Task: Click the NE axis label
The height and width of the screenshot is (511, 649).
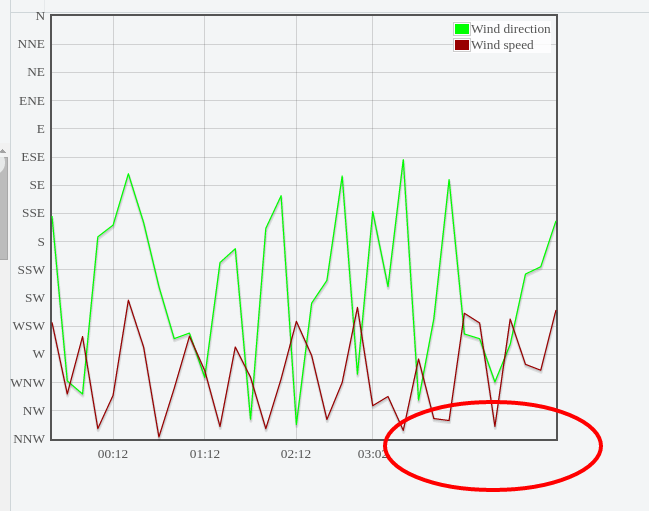Action: coord(36,72)
